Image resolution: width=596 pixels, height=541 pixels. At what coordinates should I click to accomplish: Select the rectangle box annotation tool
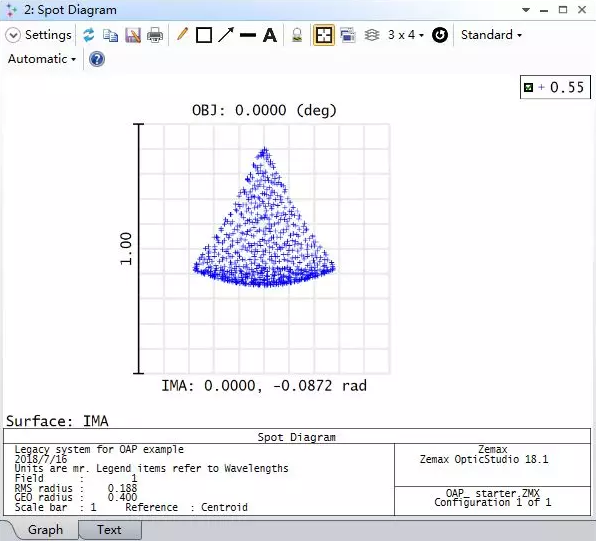tap(204, 35)
